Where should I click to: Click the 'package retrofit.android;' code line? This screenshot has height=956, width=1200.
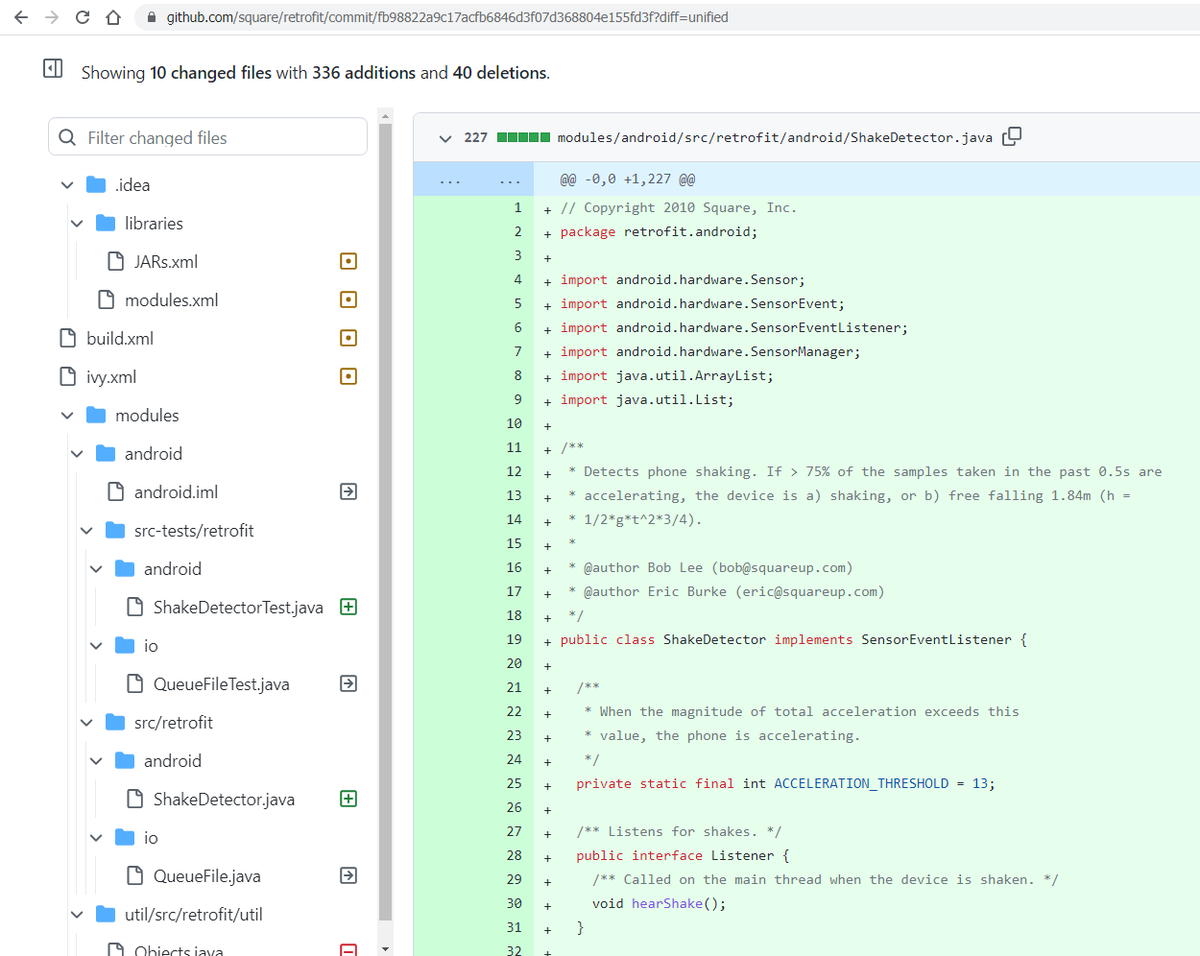point(659,231)
